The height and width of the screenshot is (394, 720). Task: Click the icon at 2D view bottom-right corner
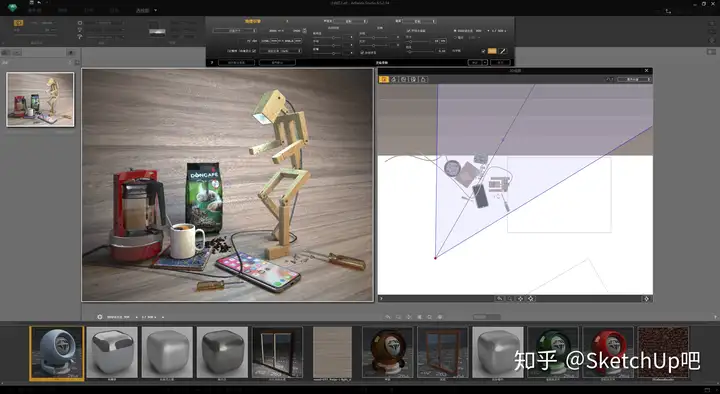click(x=647, y=298)
